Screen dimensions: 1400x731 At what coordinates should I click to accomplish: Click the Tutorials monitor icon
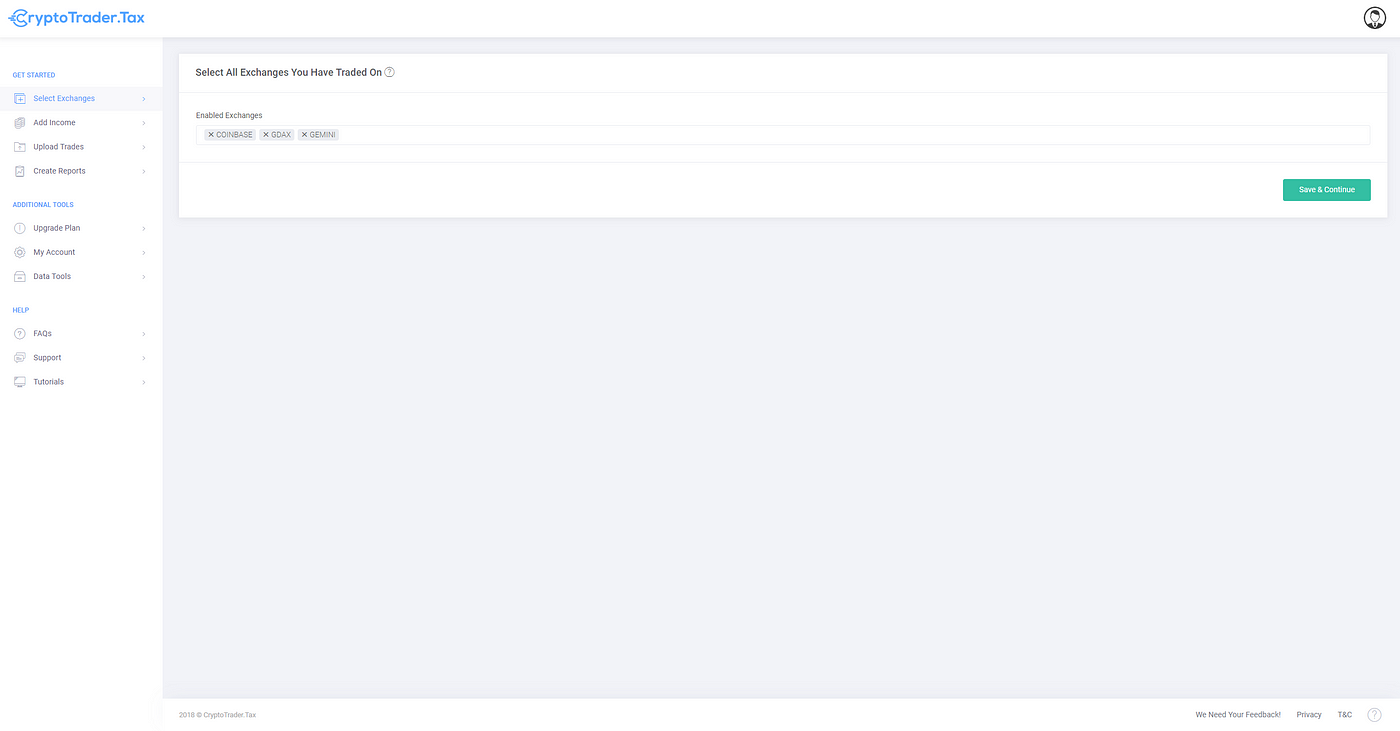(20, 382)
